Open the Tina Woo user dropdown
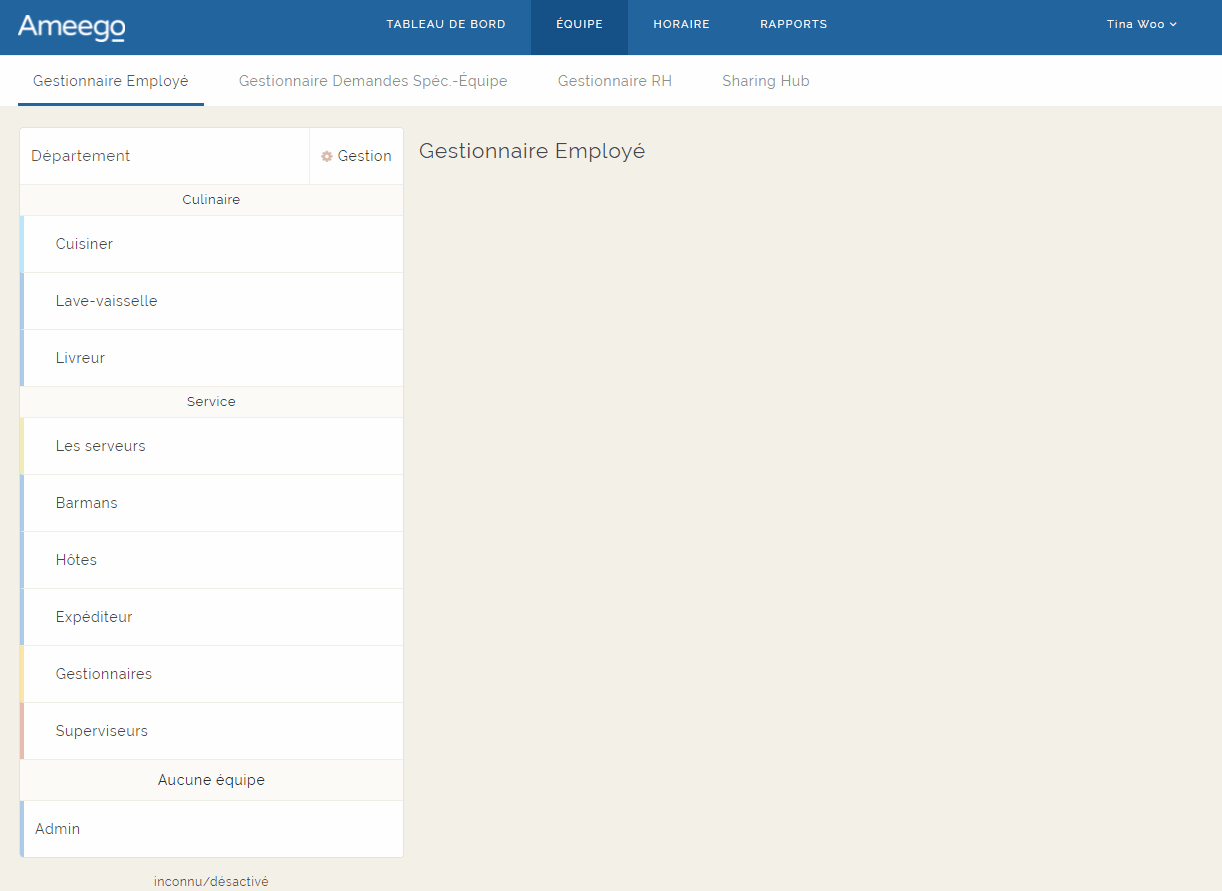The height and width of the screenshot is (891, 1222). click(x=1141, y=25)
